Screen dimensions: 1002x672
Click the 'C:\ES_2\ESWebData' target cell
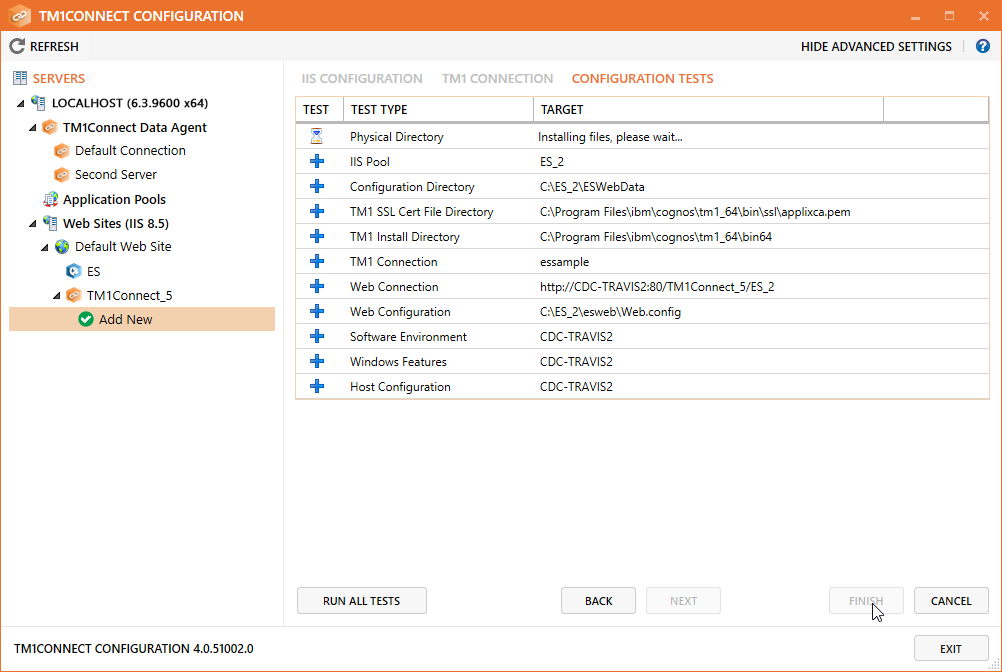coord(592,187)
